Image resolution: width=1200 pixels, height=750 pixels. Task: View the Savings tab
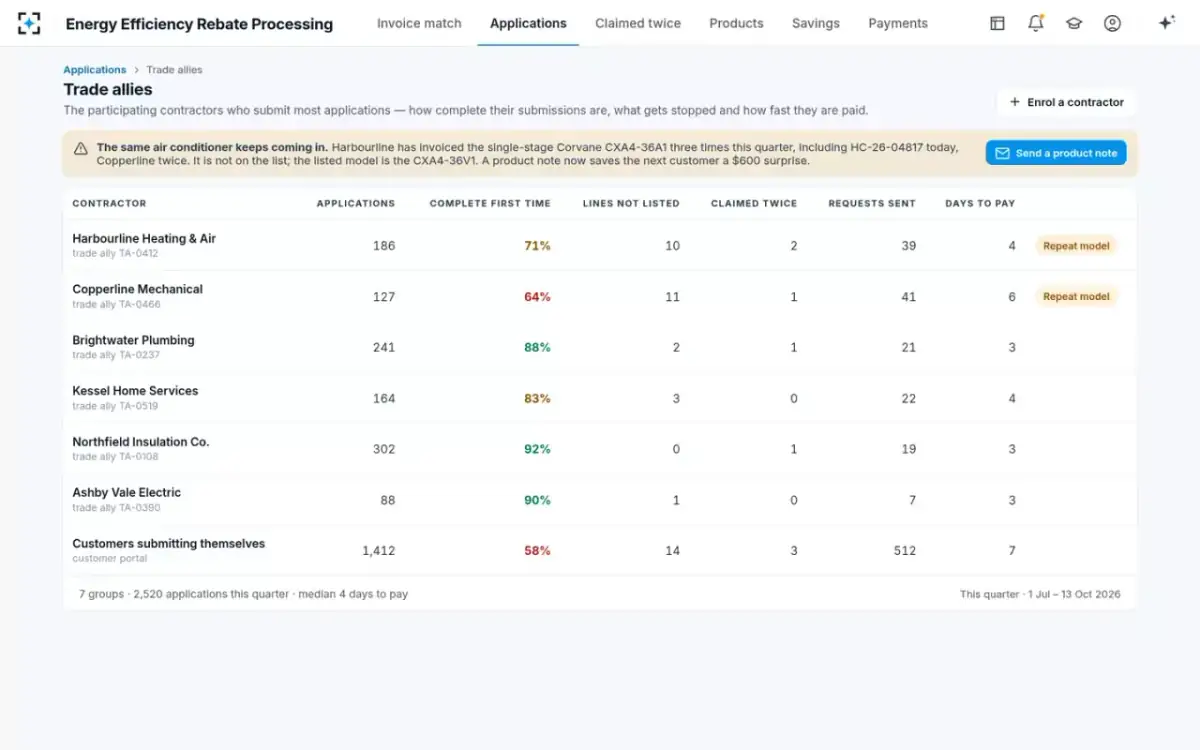pyautogui.click(x=816, y=23)
